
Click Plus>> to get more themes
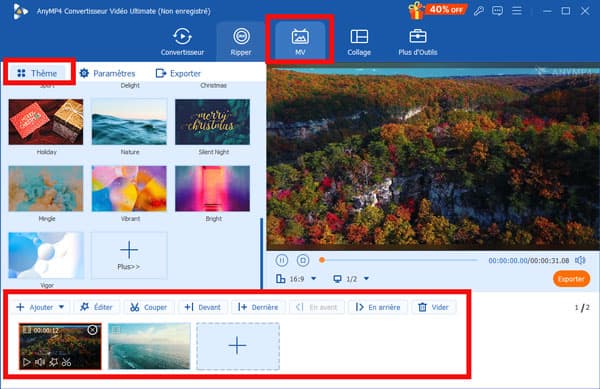[129, 255]
